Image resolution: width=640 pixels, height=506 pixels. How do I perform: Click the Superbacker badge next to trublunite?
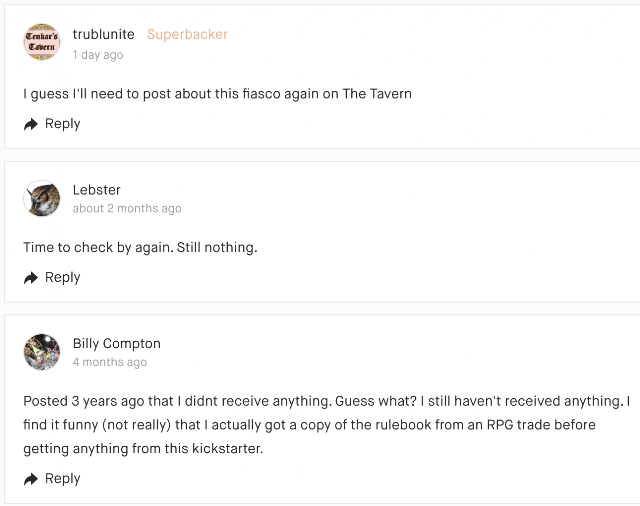point(187,34)
